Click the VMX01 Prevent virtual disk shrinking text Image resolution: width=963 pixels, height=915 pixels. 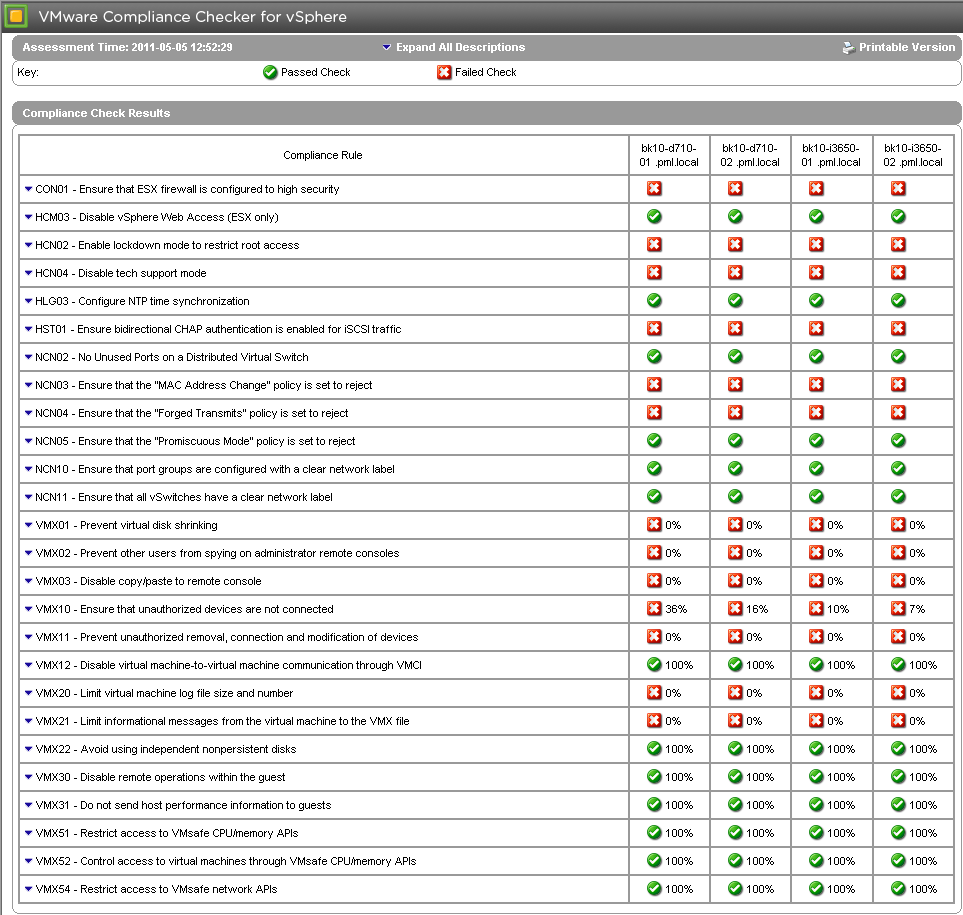(x=126, y=525)
